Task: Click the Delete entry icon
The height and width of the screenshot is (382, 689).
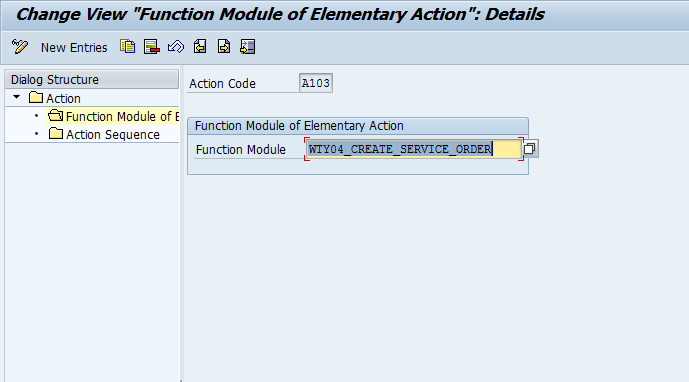Action: (x=152, y=47)
